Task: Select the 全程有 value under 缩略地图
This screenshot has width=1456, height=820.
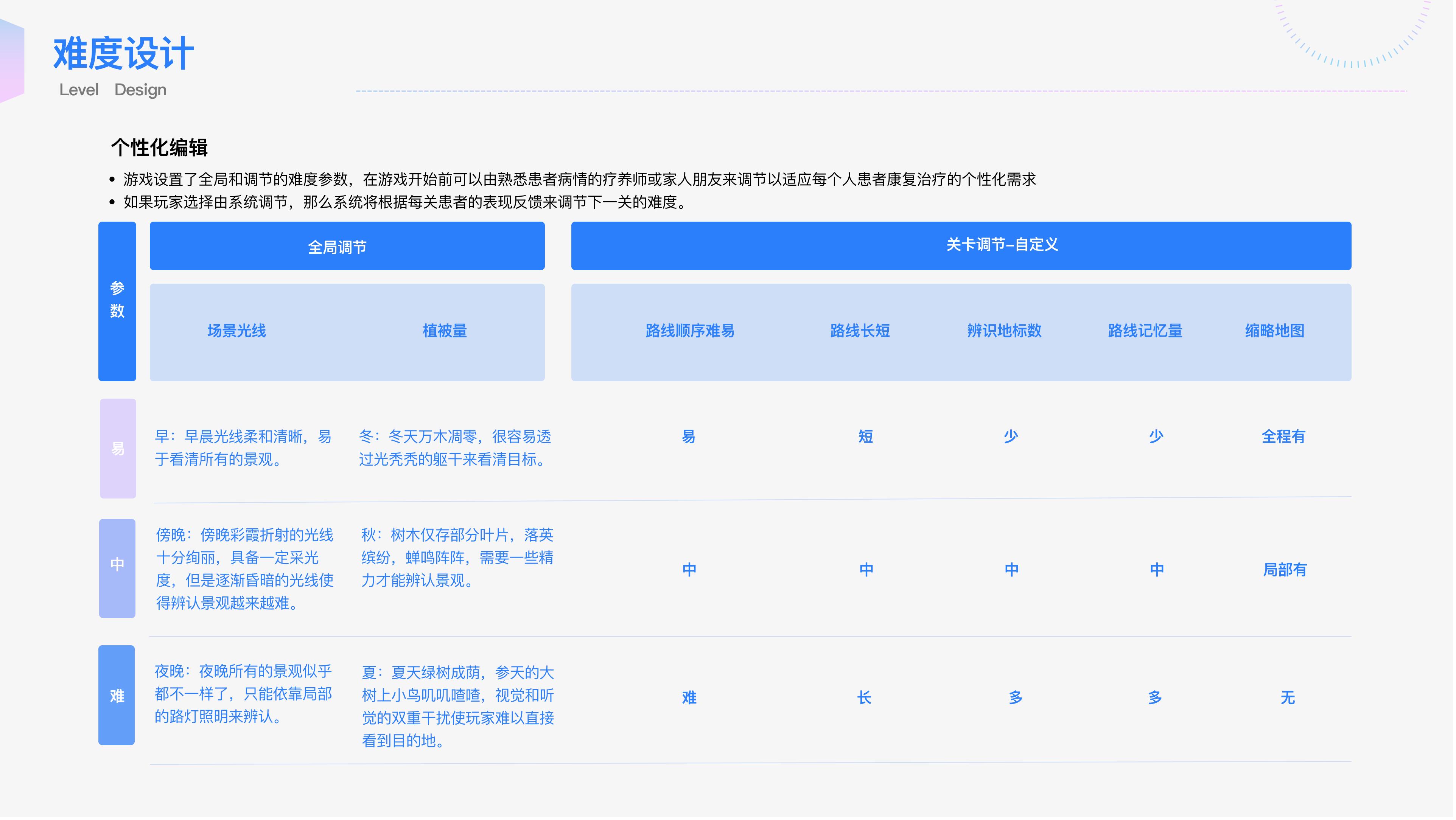Action: [x=1284, y=436]
